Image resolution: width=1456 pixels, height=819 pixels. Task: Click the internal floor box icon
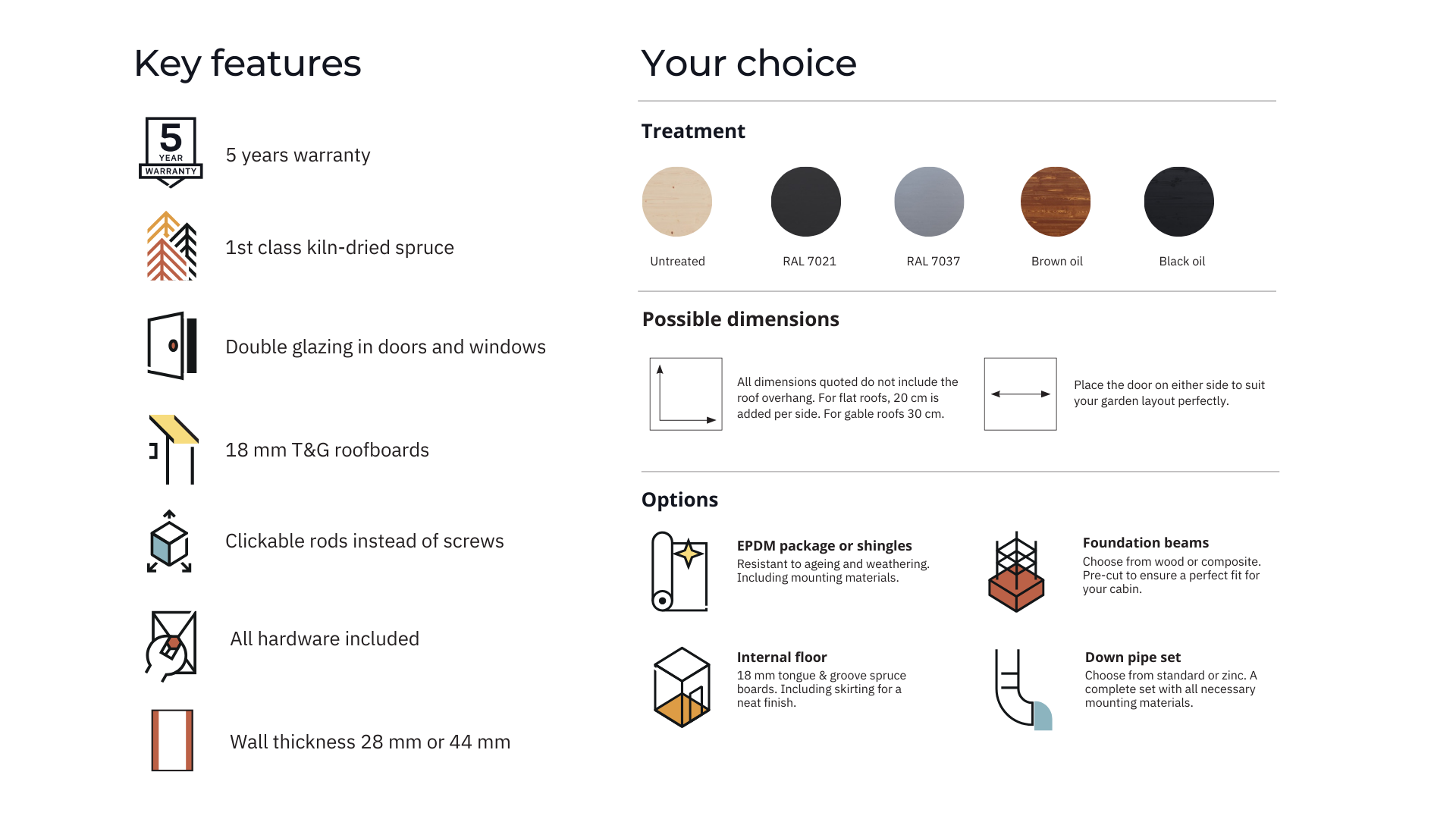tap(682, 687)
